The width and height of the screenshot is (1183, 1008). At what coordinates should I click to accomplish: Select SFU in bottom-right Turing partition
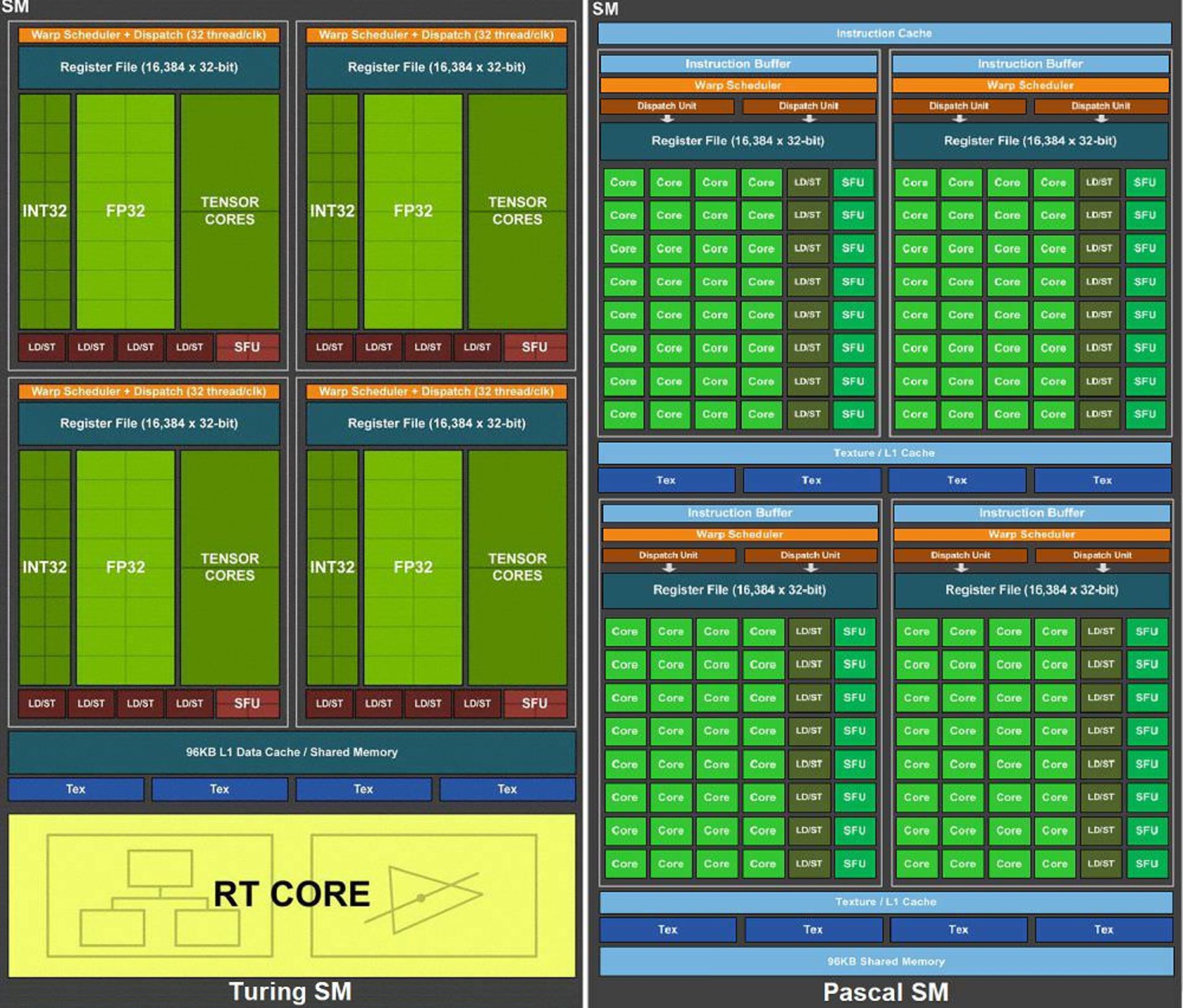tap(535, 704)
